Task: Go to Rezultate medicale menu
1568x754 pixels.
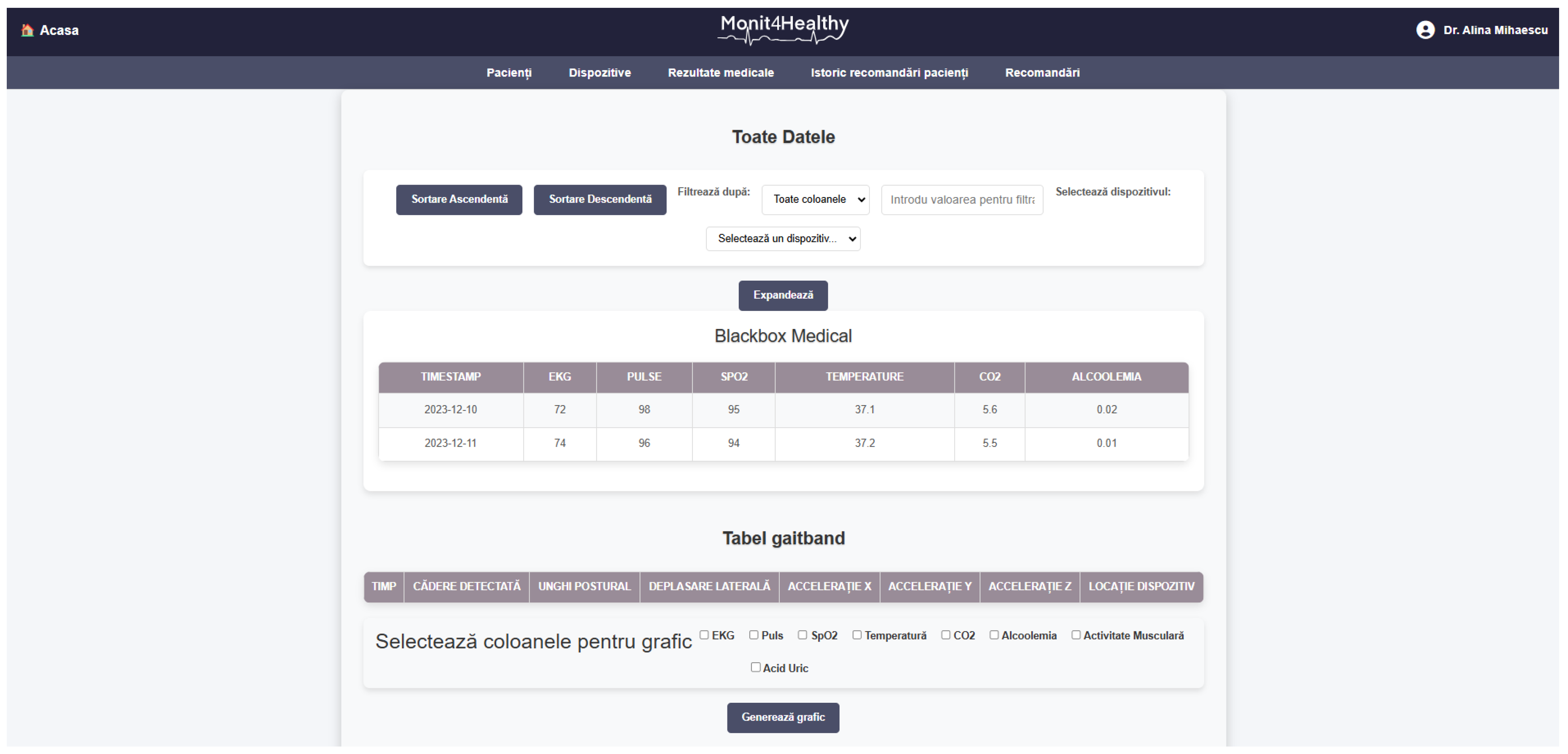Action: click(x=721, y=73)
